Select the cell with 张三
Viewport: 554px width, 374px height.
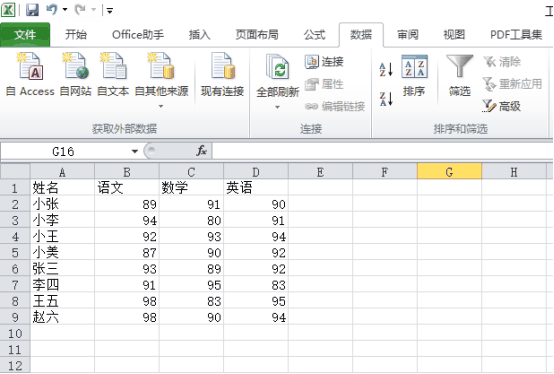(62, 269)
